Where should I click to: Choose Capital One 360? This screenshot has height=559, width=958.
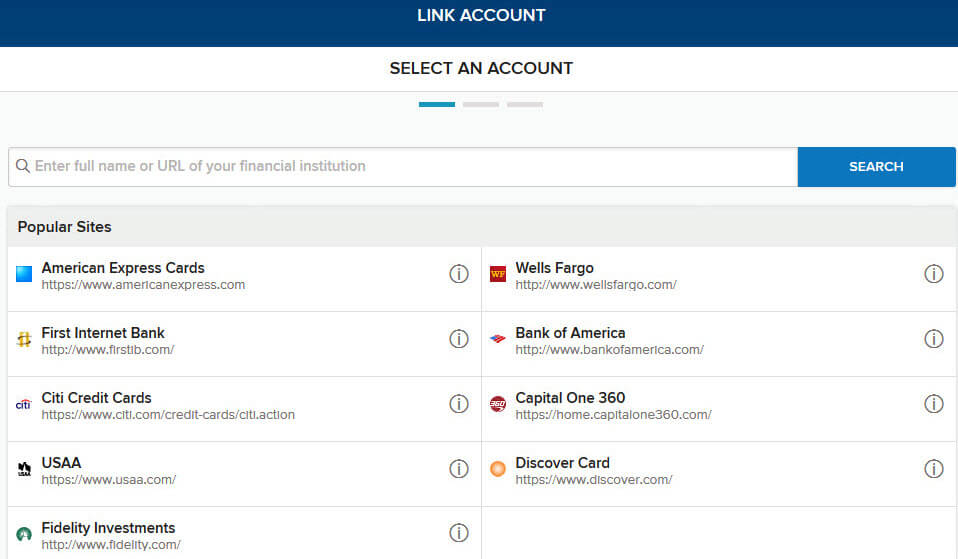point(570,398)
